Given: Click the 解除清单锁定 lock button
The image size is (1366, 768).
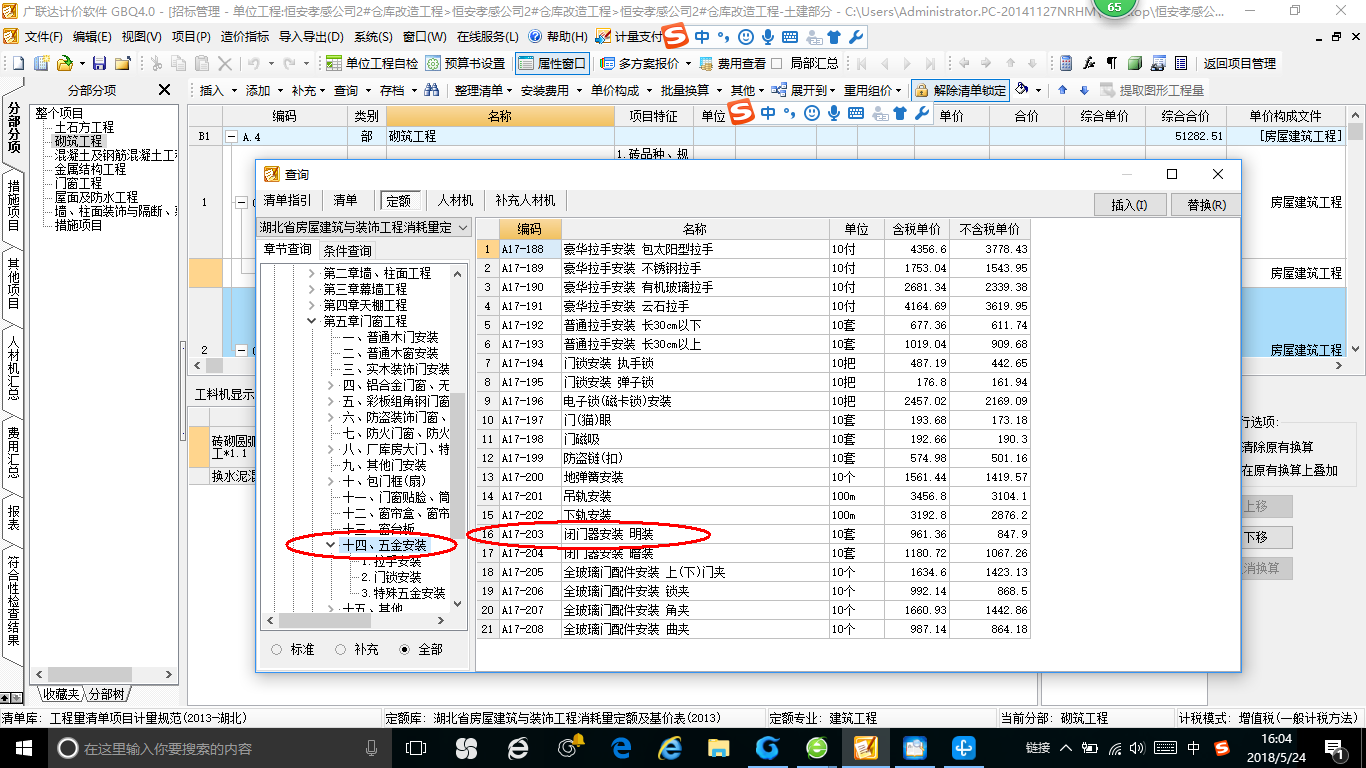Looking at the screenshot, I should tap(960, 90).
